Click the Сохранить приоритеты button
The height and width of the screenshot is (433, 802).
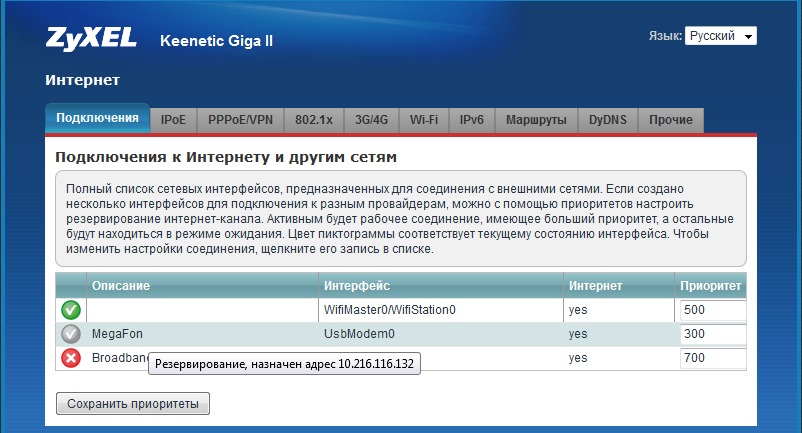pos(133,404)
